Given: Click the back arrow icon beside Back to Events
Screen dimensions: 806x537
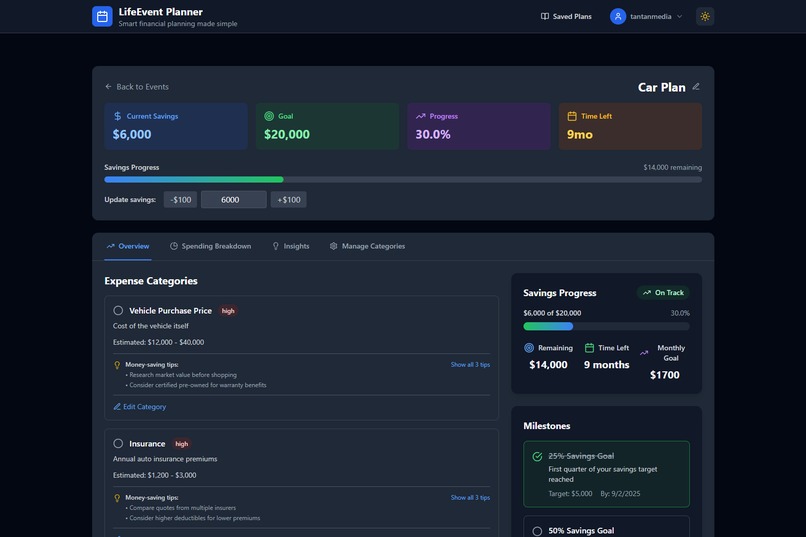Looking at the screenshot, I should pos(108,87).
